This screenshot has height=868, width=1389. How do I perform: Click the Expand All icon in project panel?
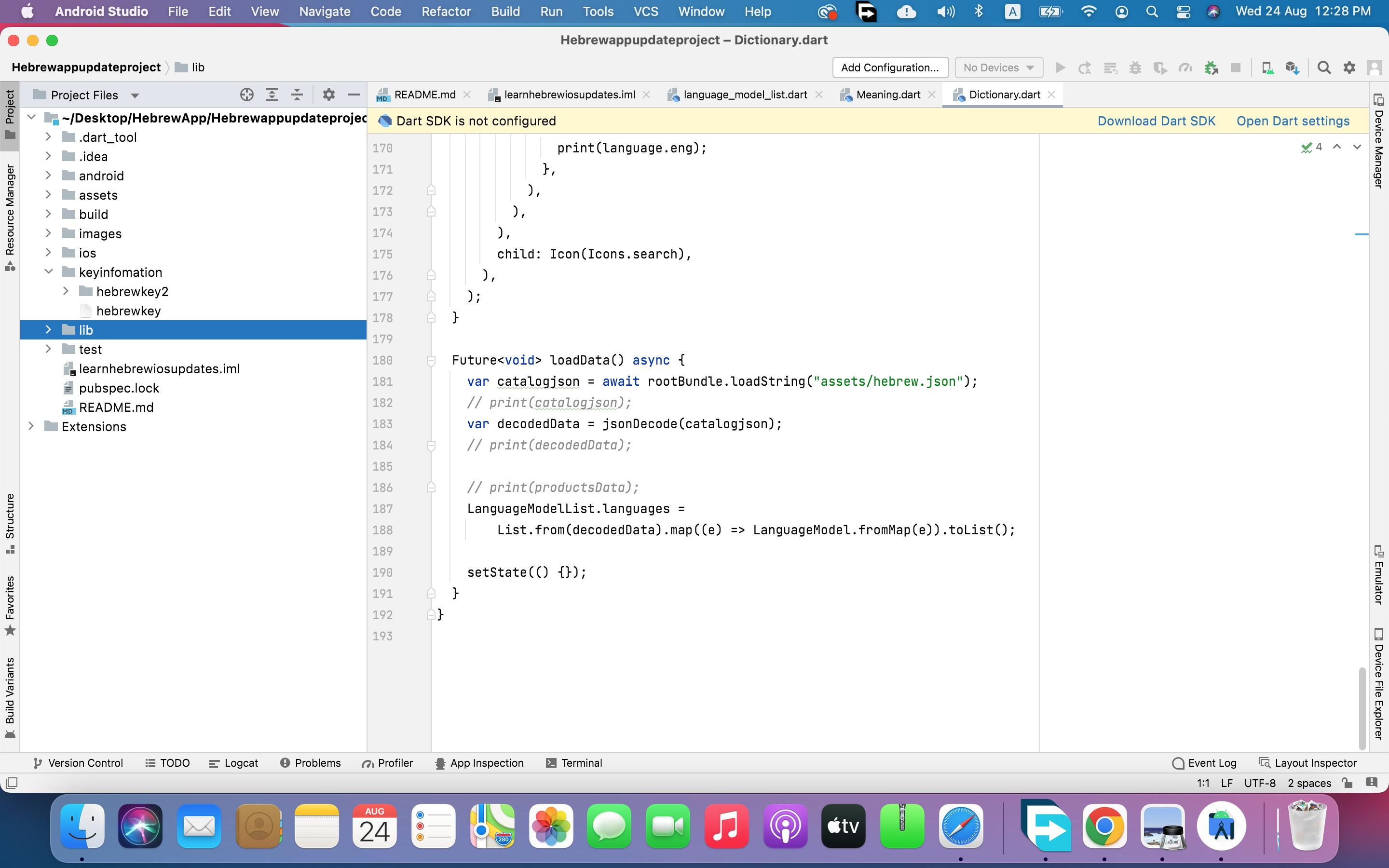(x=272, y=95)
